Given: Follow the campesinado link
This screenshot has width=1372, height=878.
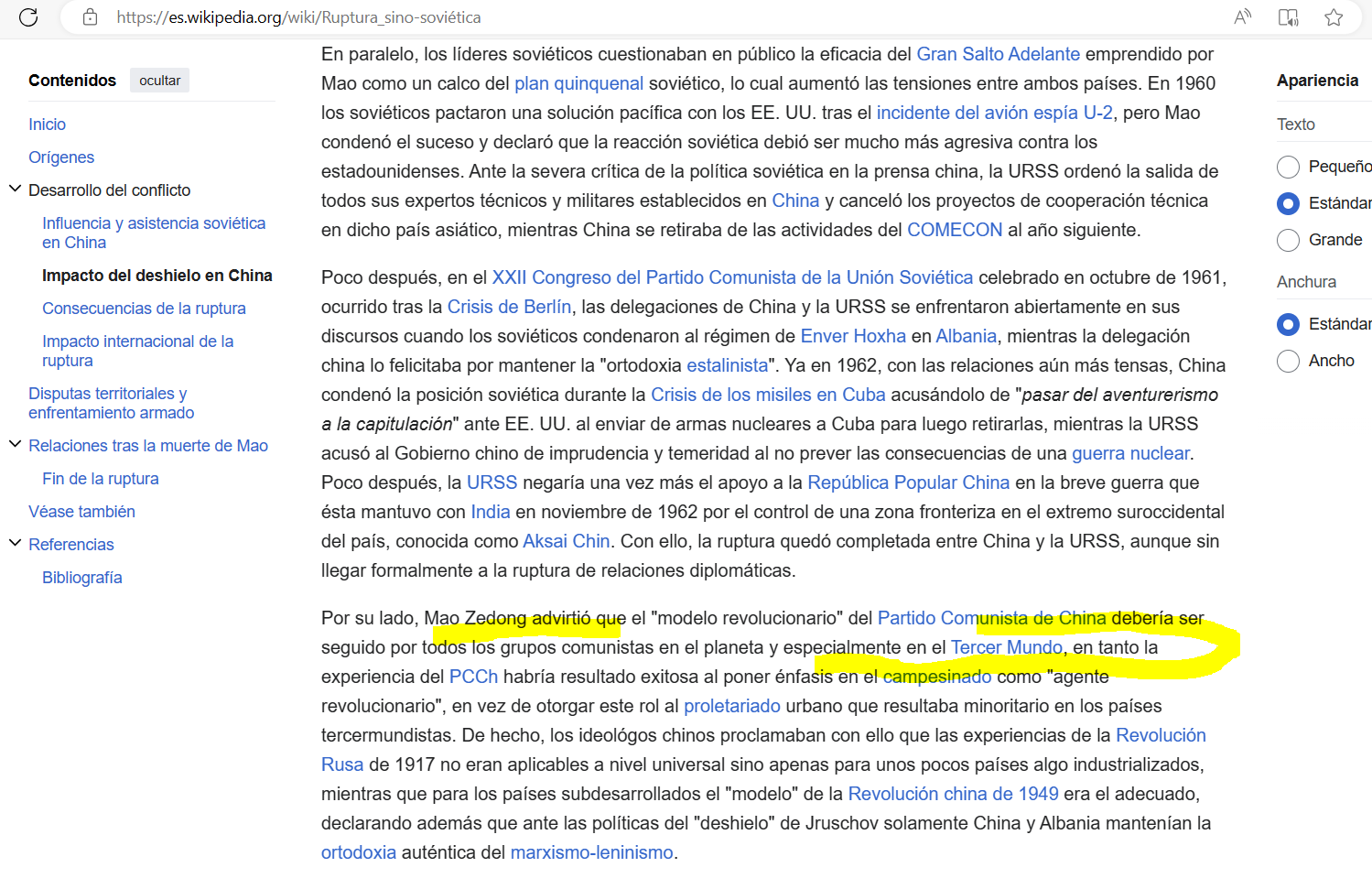Looking at the screenshot, I should [x=936, y=677].
